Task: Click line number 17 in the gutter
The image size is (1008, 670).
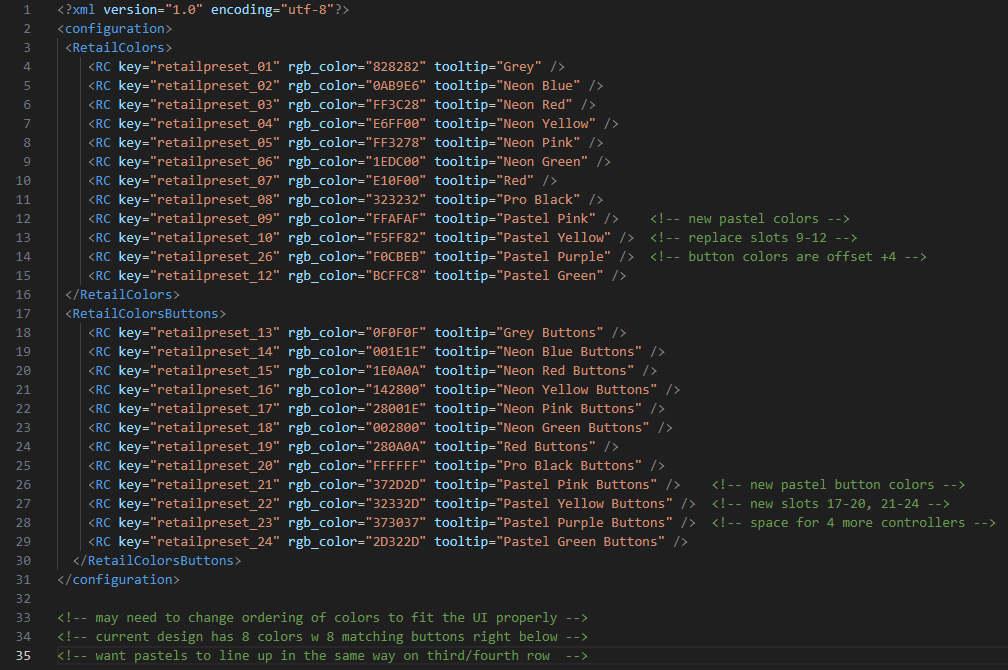Action: pyautogui.click(x=23, y=314)
